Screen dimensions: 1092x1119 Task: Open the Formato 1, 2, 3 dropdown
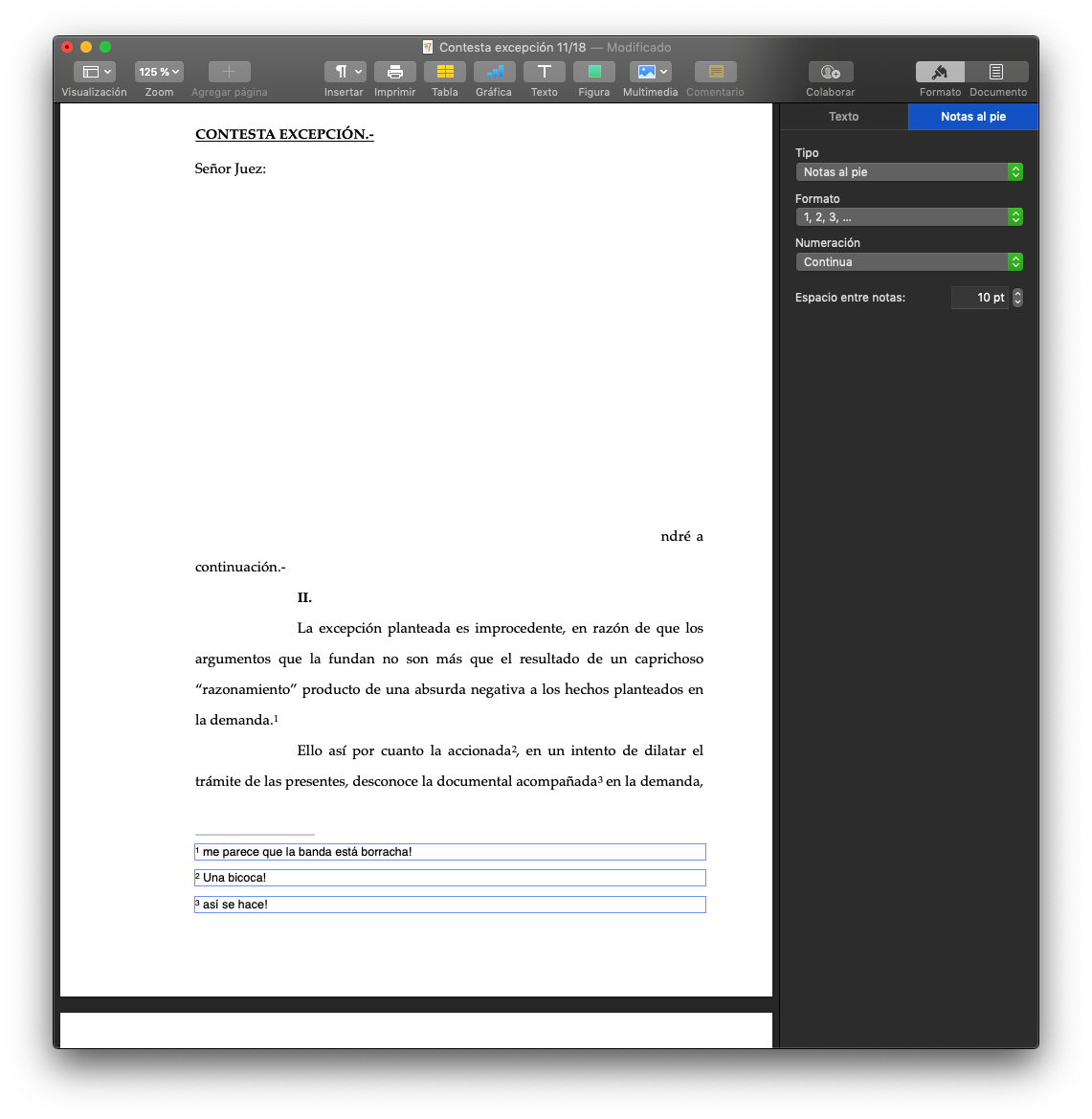tap(908, 217)
